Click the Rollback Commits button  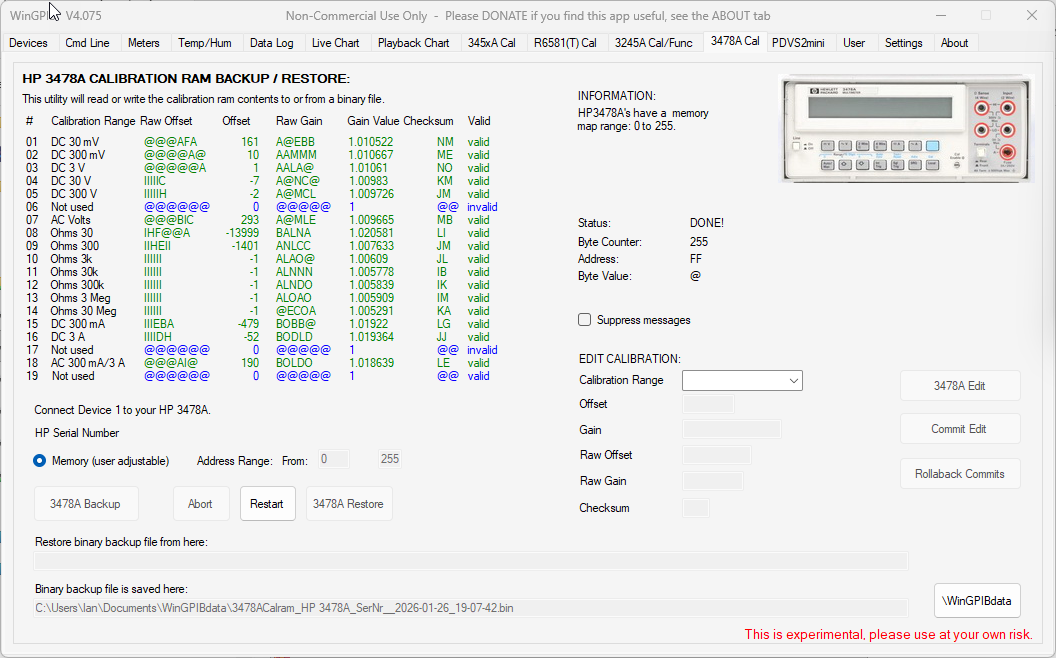(958, 474)
